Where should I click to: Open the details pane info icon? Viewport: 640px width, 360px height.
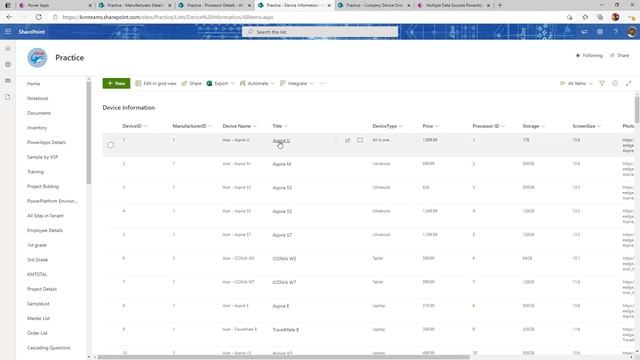(x=615, y=83)
